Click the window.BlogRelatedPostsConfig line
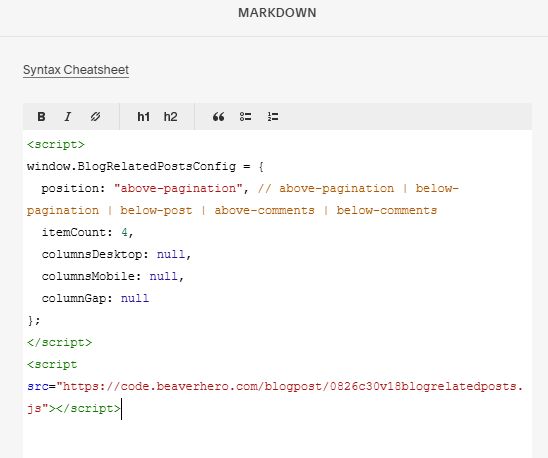This screenshot has width=548, height=458. 145,166
